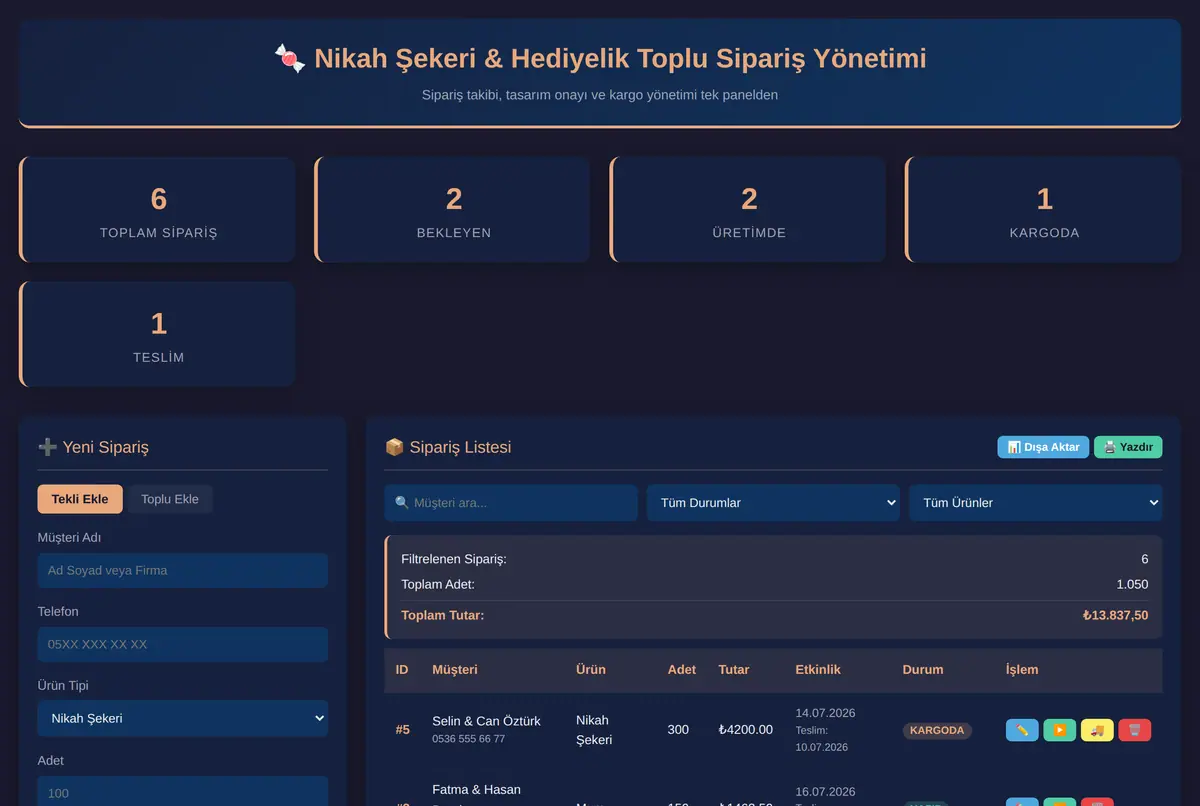Click the Filtrelenen Sipariş summary label
Viewport: 1200px width, 806px height.
pos(454,560)
